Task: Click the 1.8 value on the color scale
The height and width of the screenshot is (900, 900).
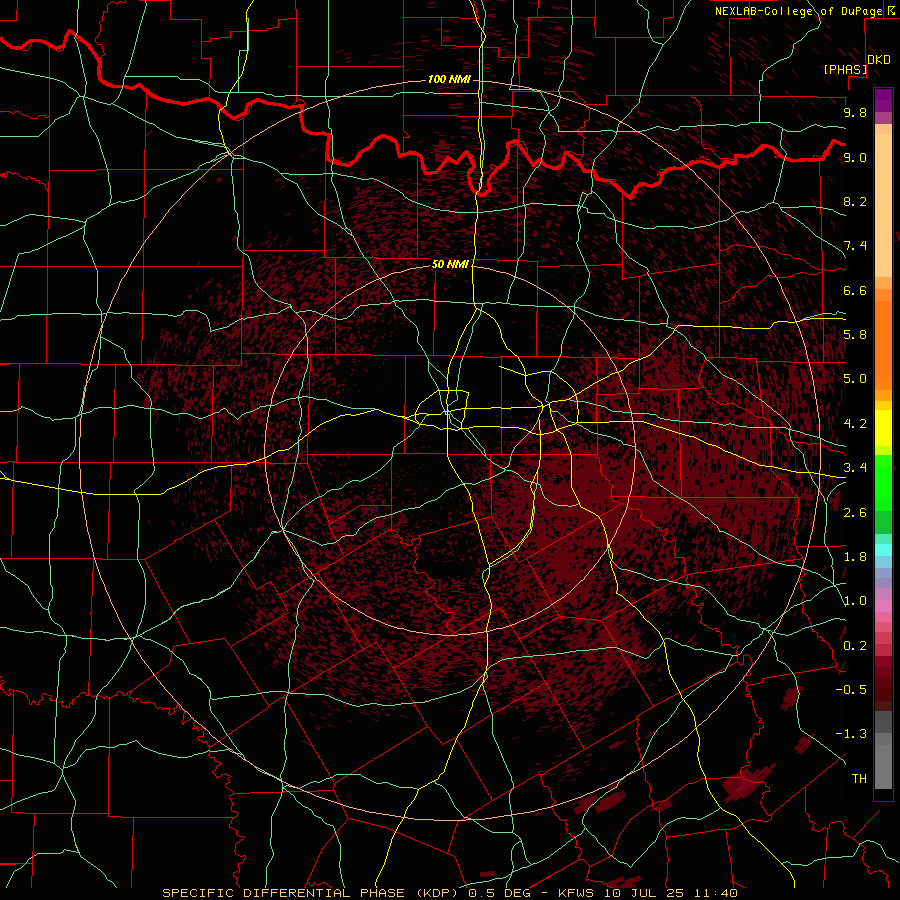Action: [855, 557]
